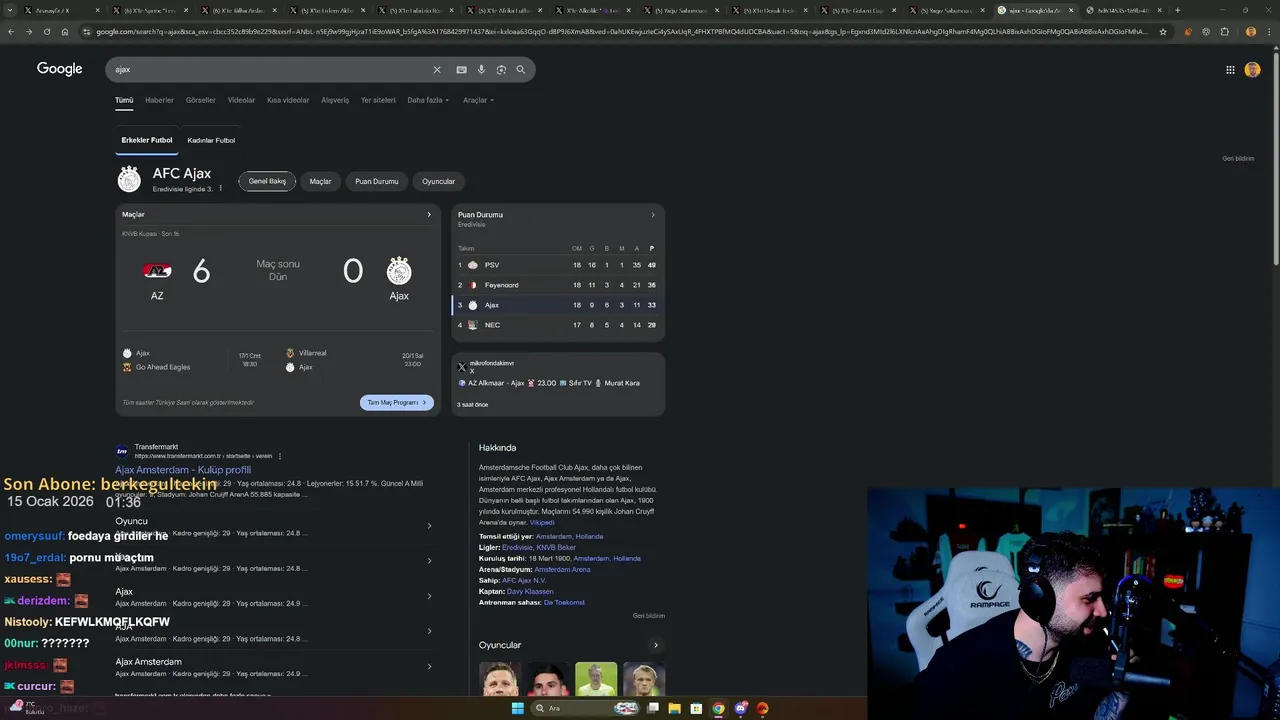1280x720 pixels.
Task: Reload the current page
Action: coord(47,31)
